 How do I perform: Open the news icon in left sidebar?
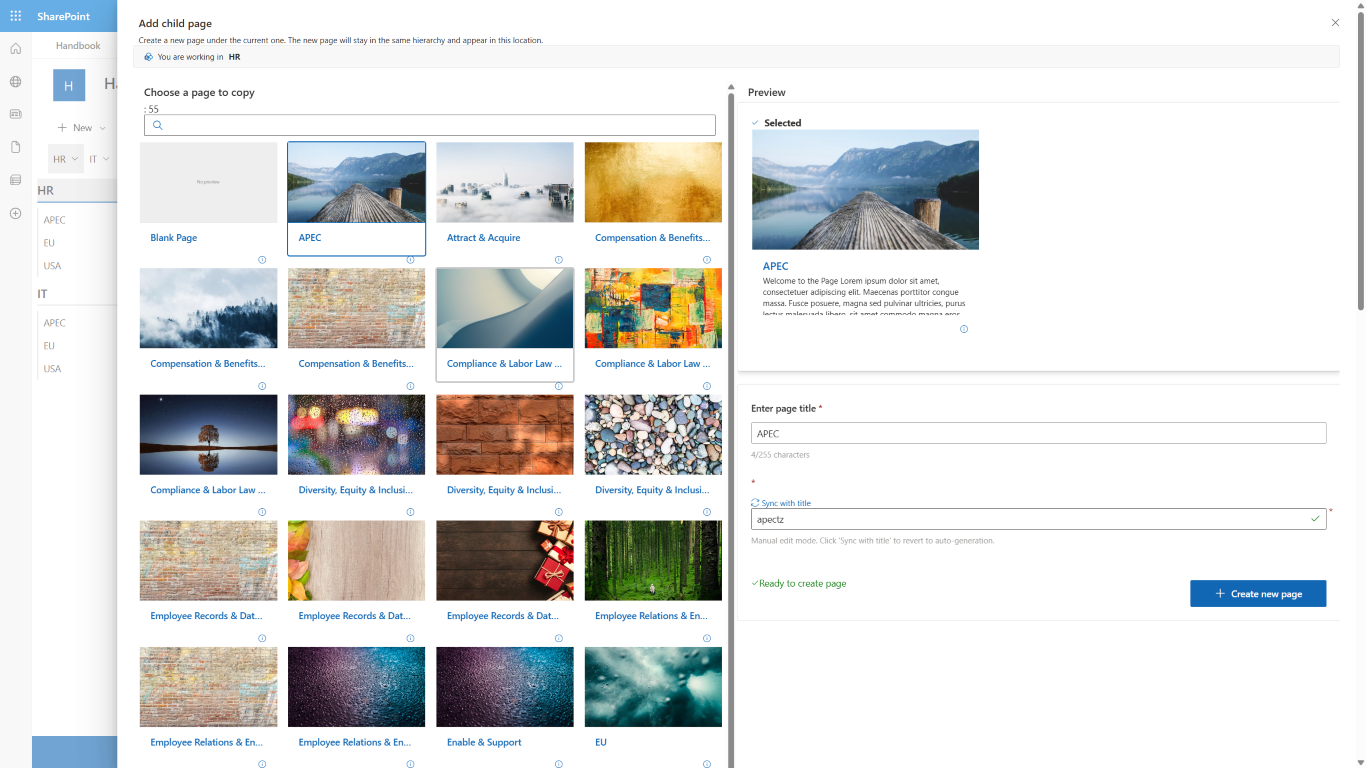(15, 114)
